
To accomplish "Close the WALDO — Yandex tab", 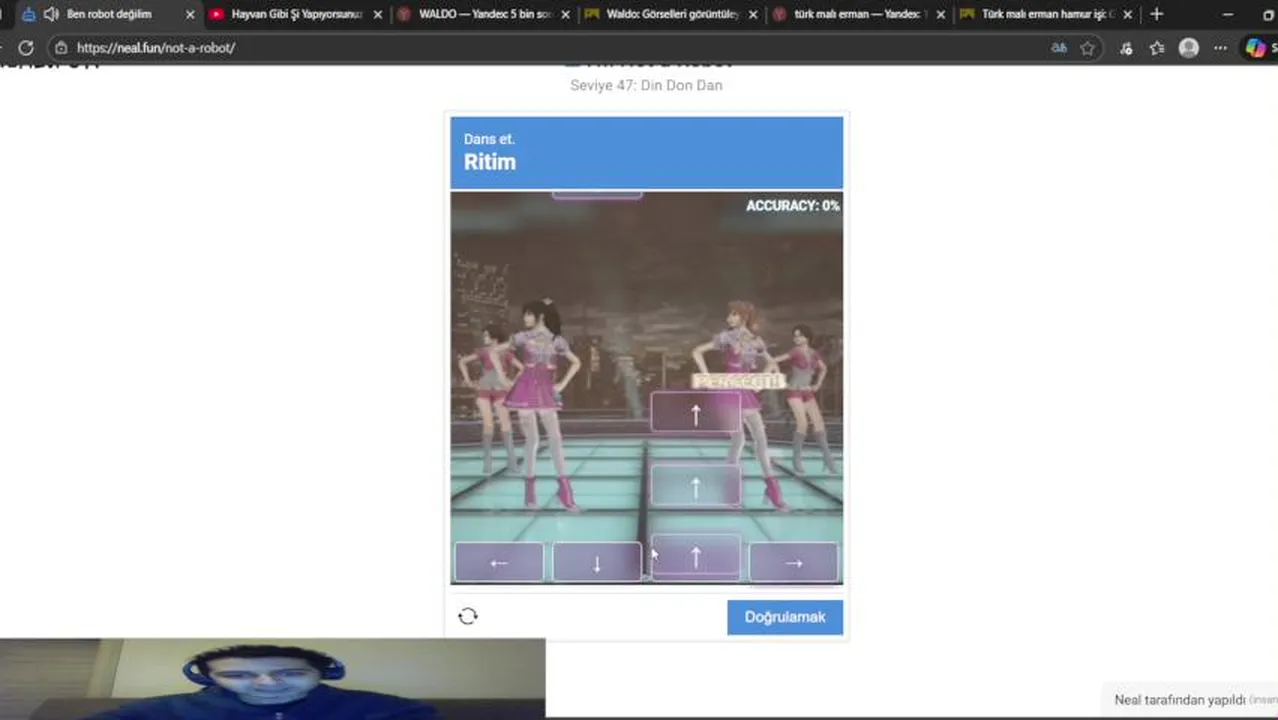I will (x=565, y=14).
